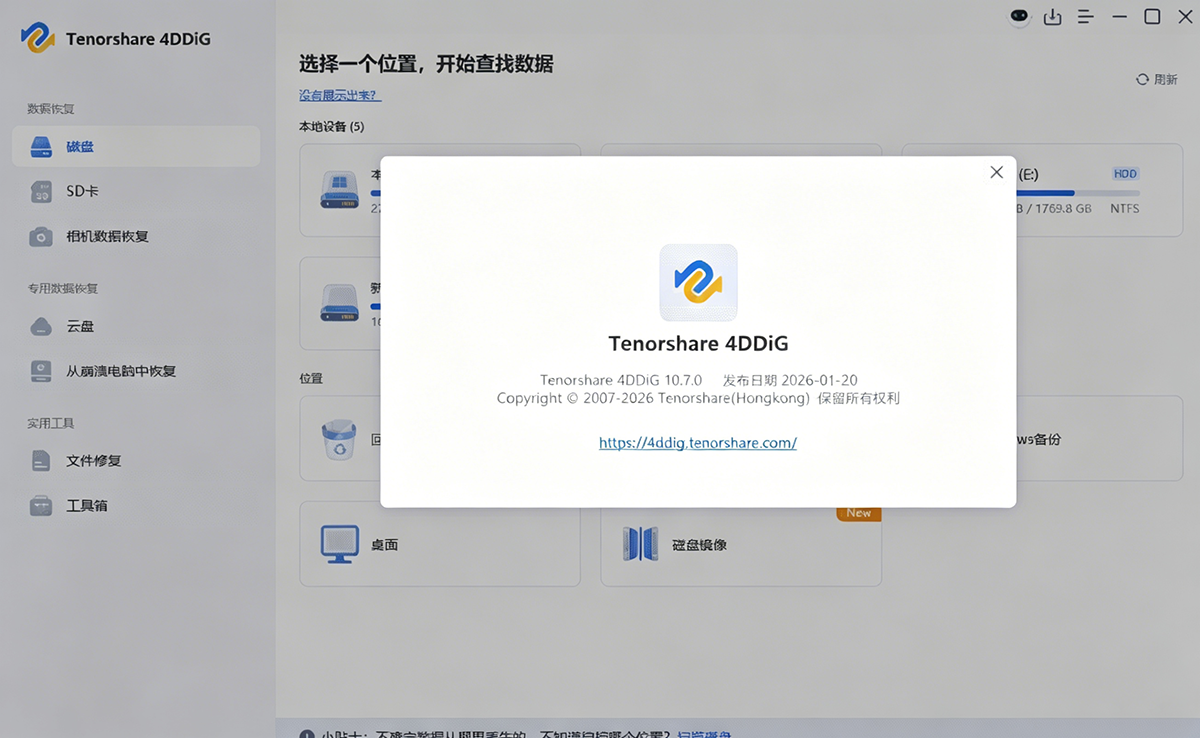Screen dimensions: 1200x738
Task: Click the (E:) drive usage bar
Action: pyautogui.click(x=1079, y=193)
